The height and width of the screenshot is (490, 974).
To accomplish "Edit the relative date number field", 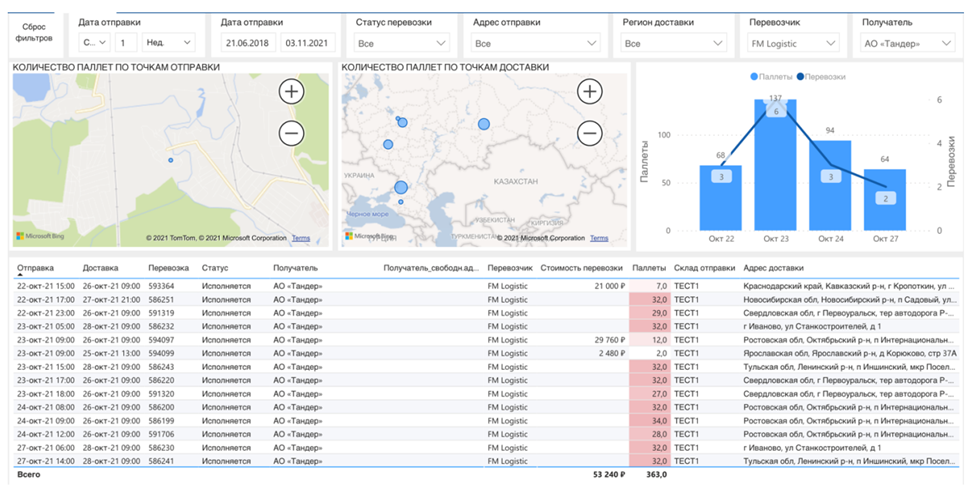I will coord(125,43).
